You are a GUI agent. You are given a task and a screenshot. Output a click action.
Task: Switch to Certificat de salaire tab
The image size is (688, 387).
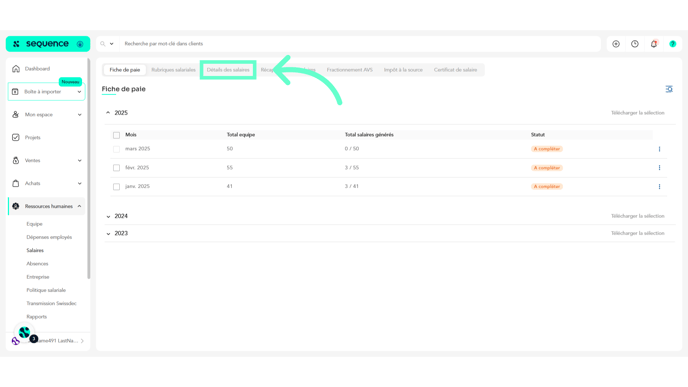pyautogui.click(x=455, y=70)
